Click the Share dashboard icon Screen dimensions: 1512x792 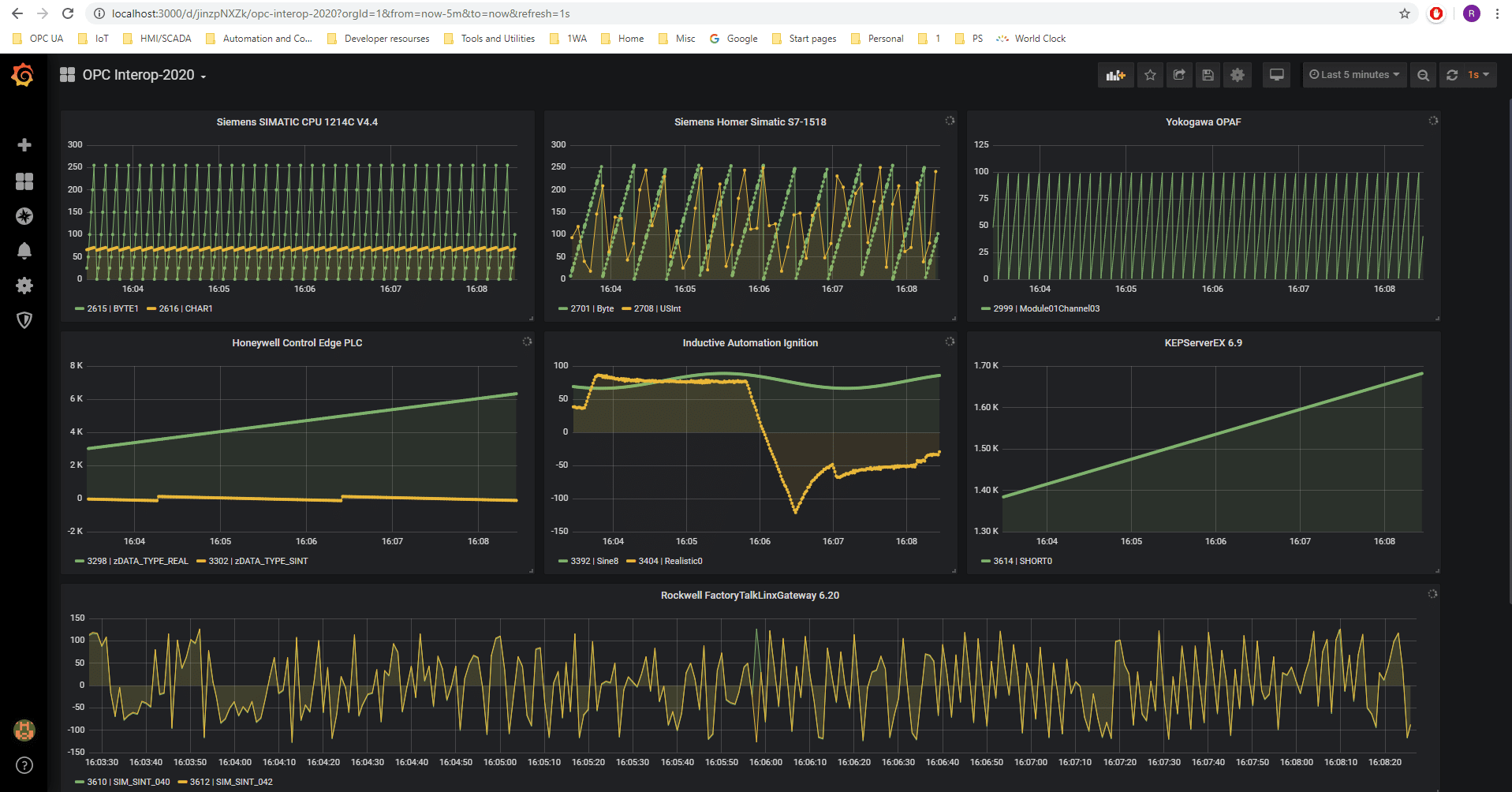[1179, 75]
